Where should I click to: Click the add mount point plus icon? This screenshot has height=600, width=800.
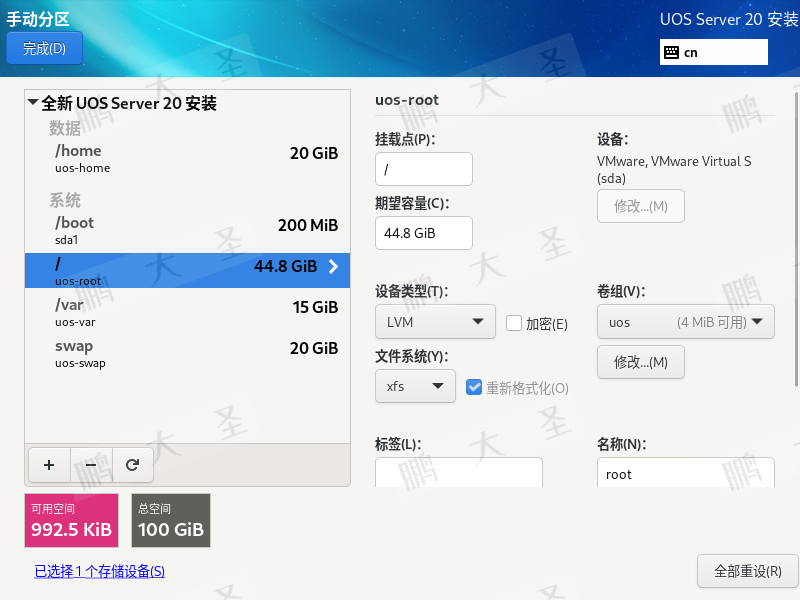(49, 465)
